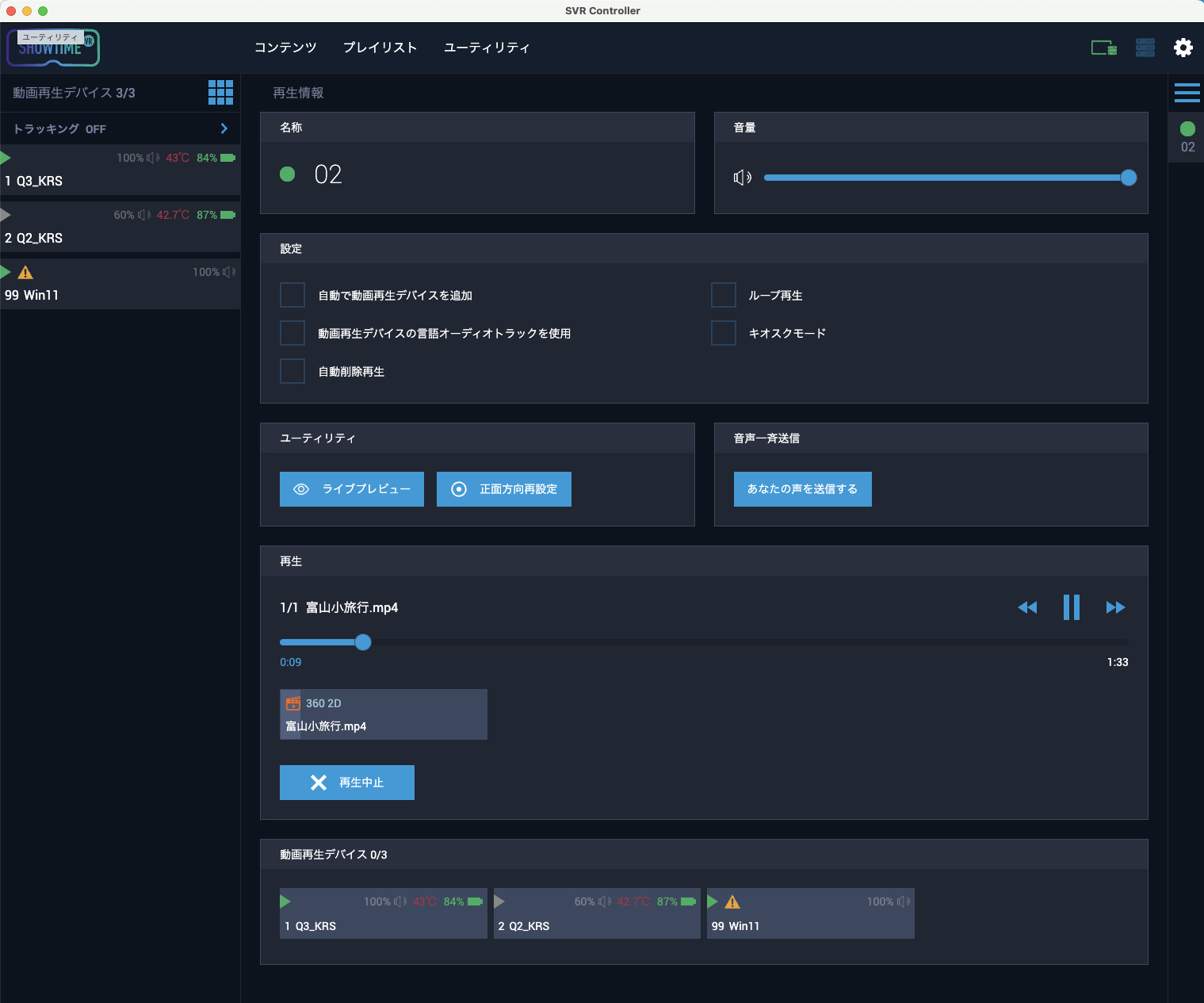The height and width of the screenshot is (1003, 1204).
Task: Click battery icon of Q3_KRS sidebar row
Action: pyautogui.click(x=227, y=158)
